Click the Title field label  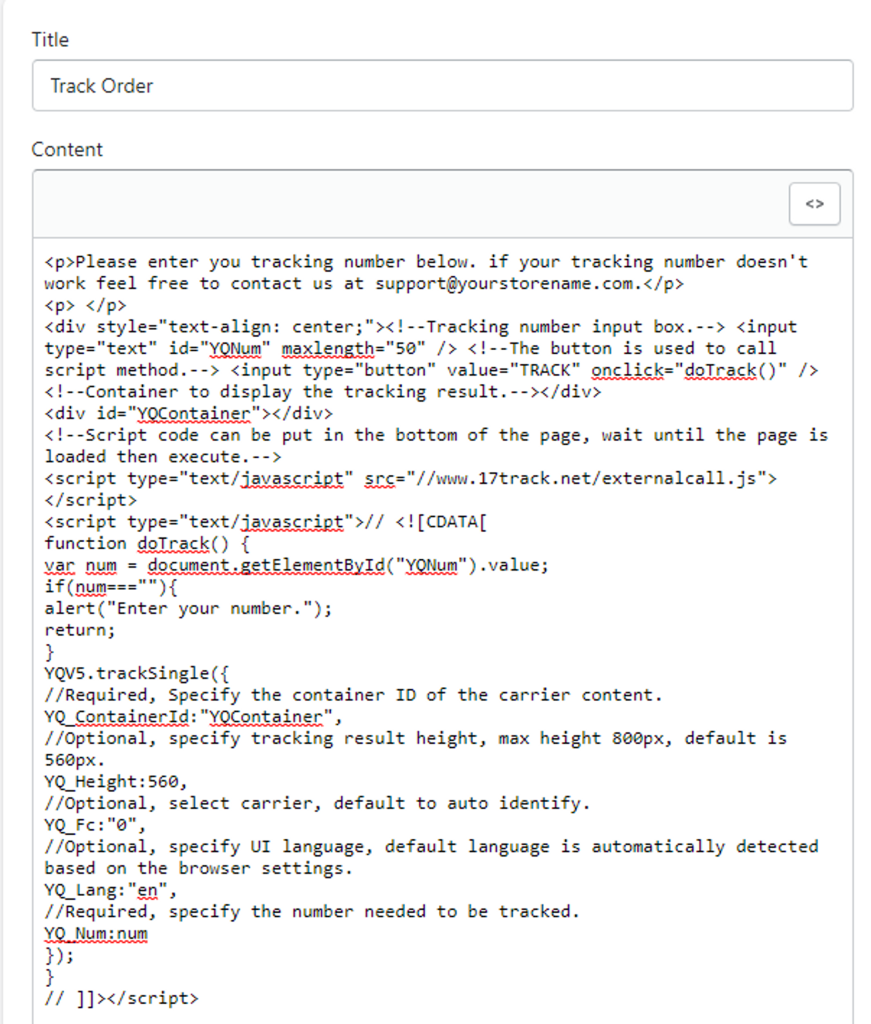tap(50, 40)
